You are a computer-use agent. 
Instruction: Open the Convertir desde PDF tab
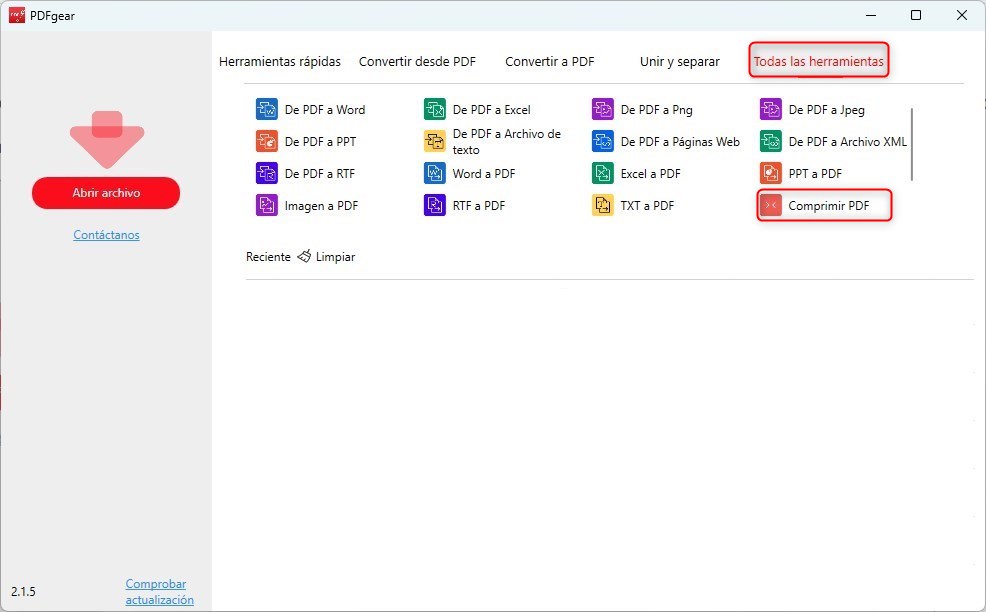pos(417,61)
